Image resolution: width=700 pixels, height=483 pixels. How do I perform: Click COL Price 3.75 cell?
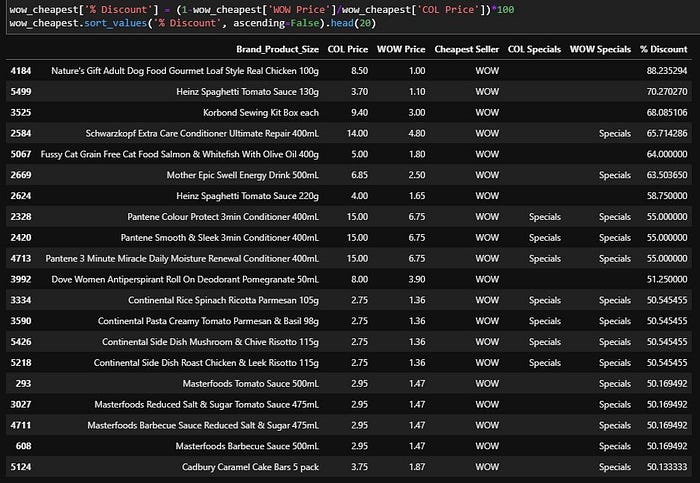click(x=359, y=467)
